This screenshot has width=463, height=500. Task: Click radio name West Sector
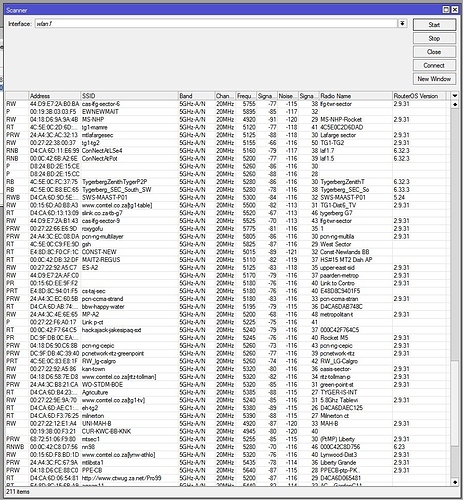click(335, 244)
